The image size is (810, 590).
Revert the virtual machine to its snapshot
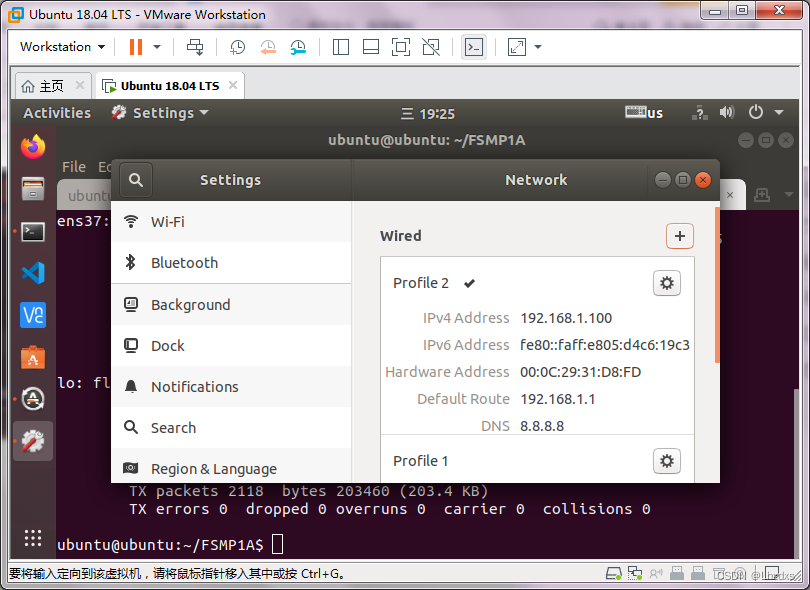point(268,47)
